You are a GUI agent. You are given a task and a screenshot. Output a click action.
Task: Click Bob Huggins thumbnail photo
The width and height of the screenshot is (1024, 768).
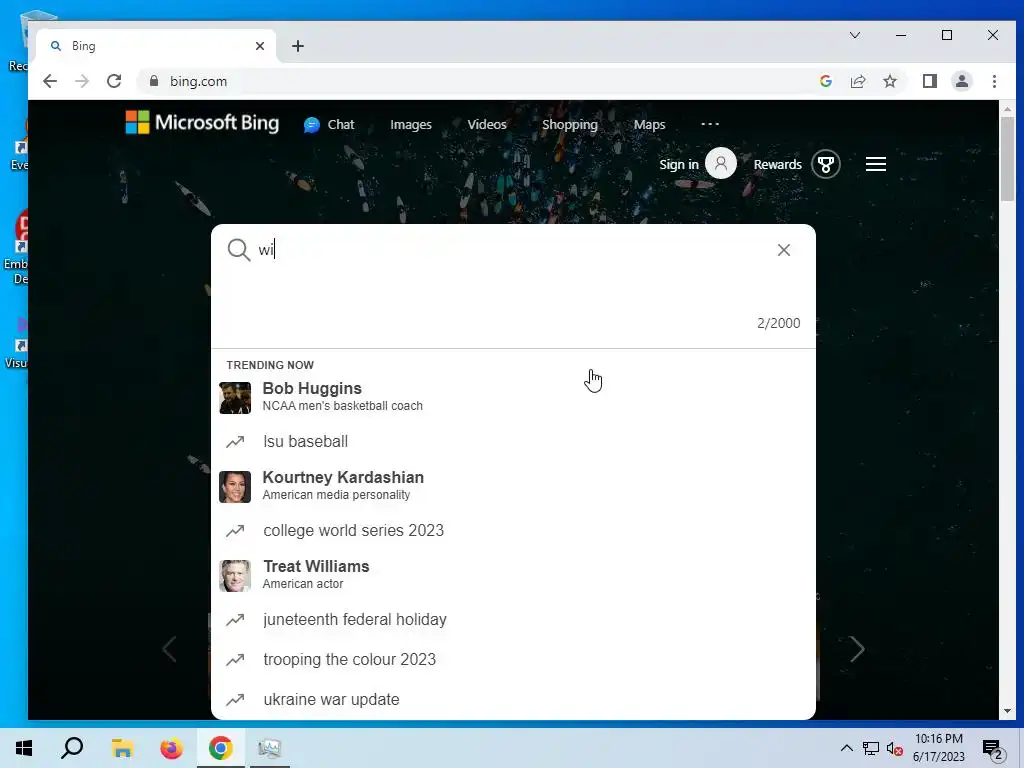235,398
